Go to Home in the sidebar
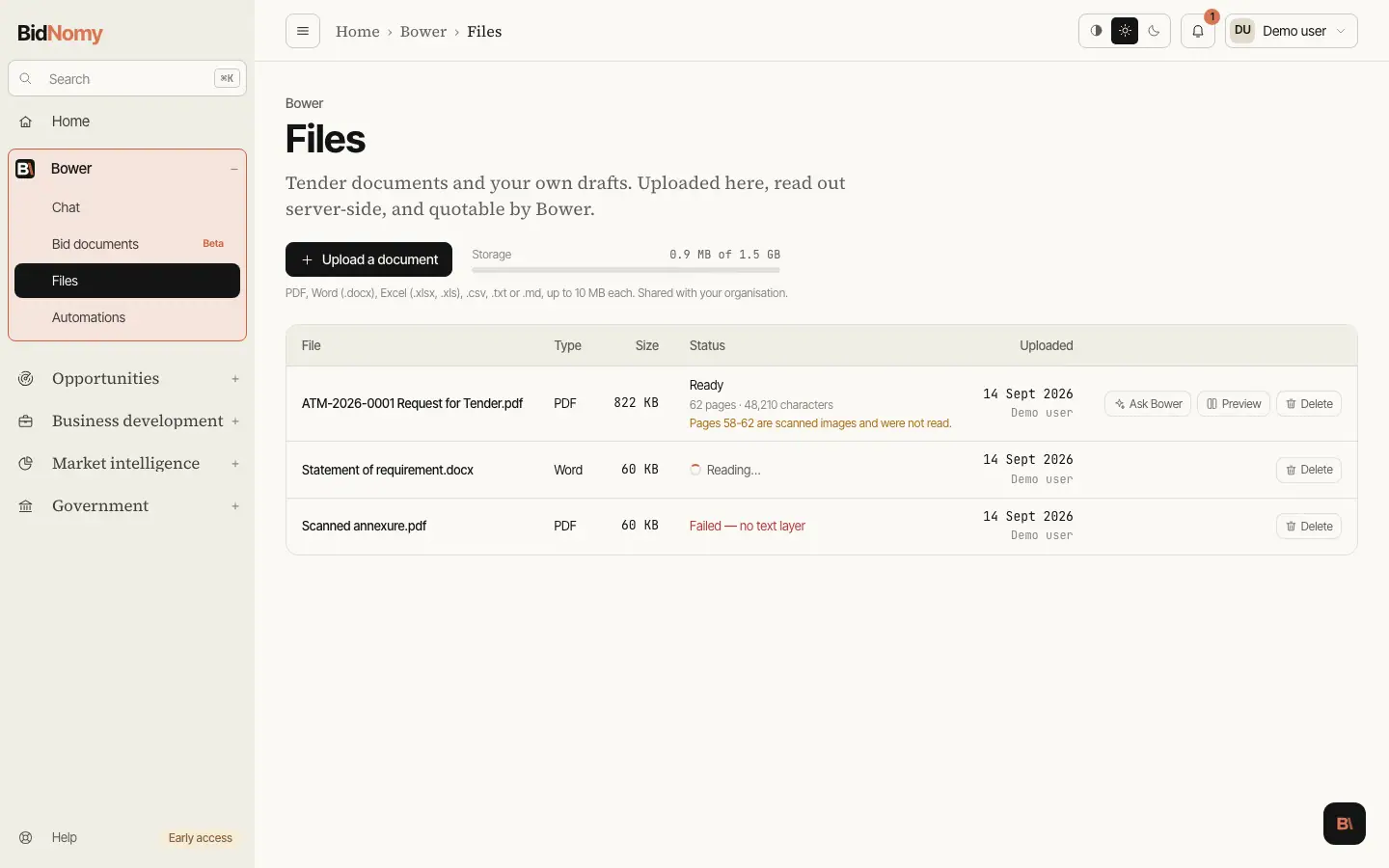 127,122
